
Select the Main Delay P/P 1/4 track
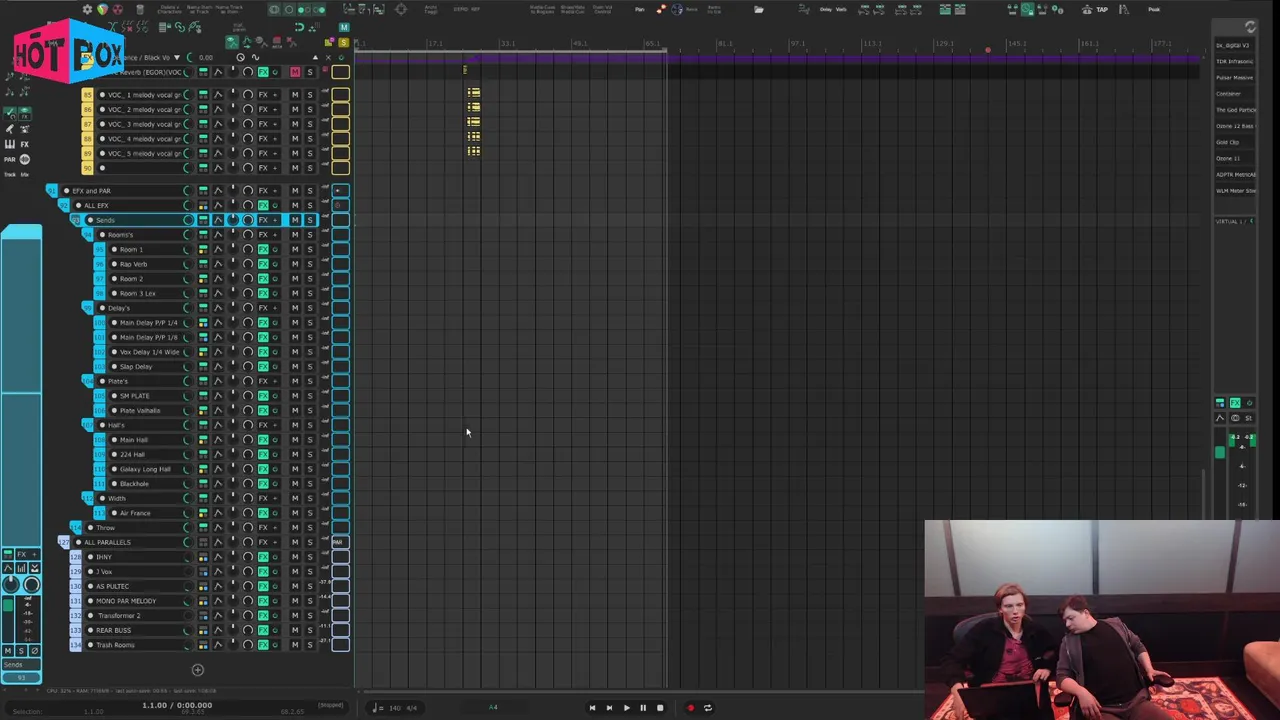click(x=148, y=323)
